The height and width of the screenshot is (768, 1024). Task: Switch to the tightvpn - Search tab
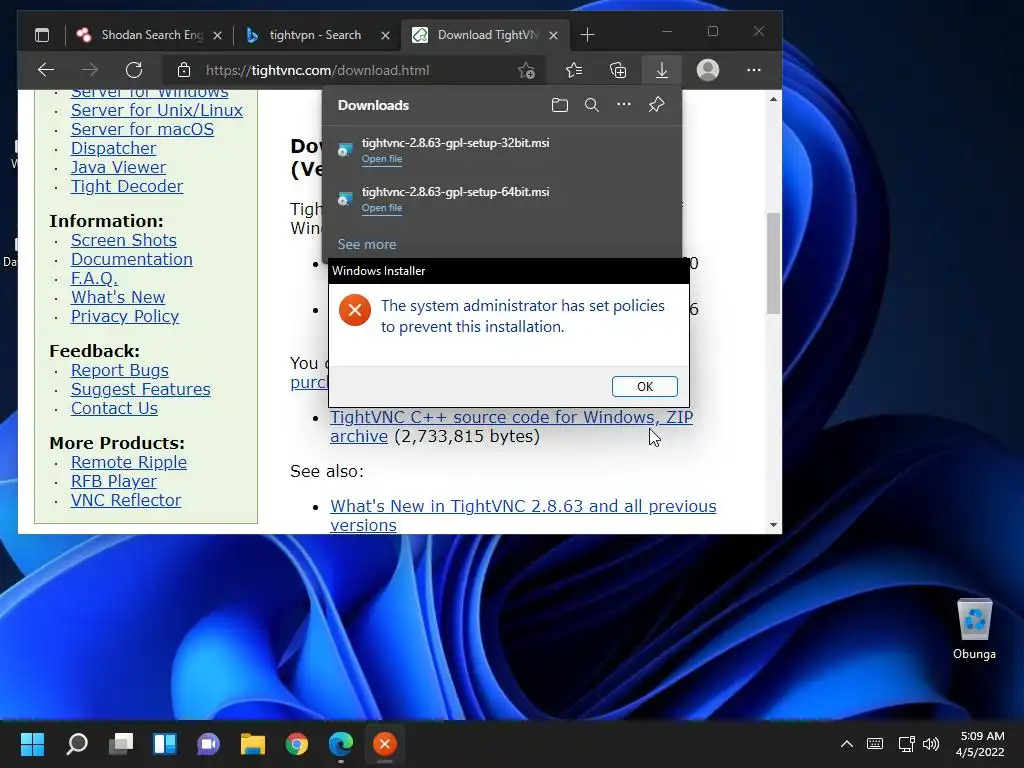point(316,35)
